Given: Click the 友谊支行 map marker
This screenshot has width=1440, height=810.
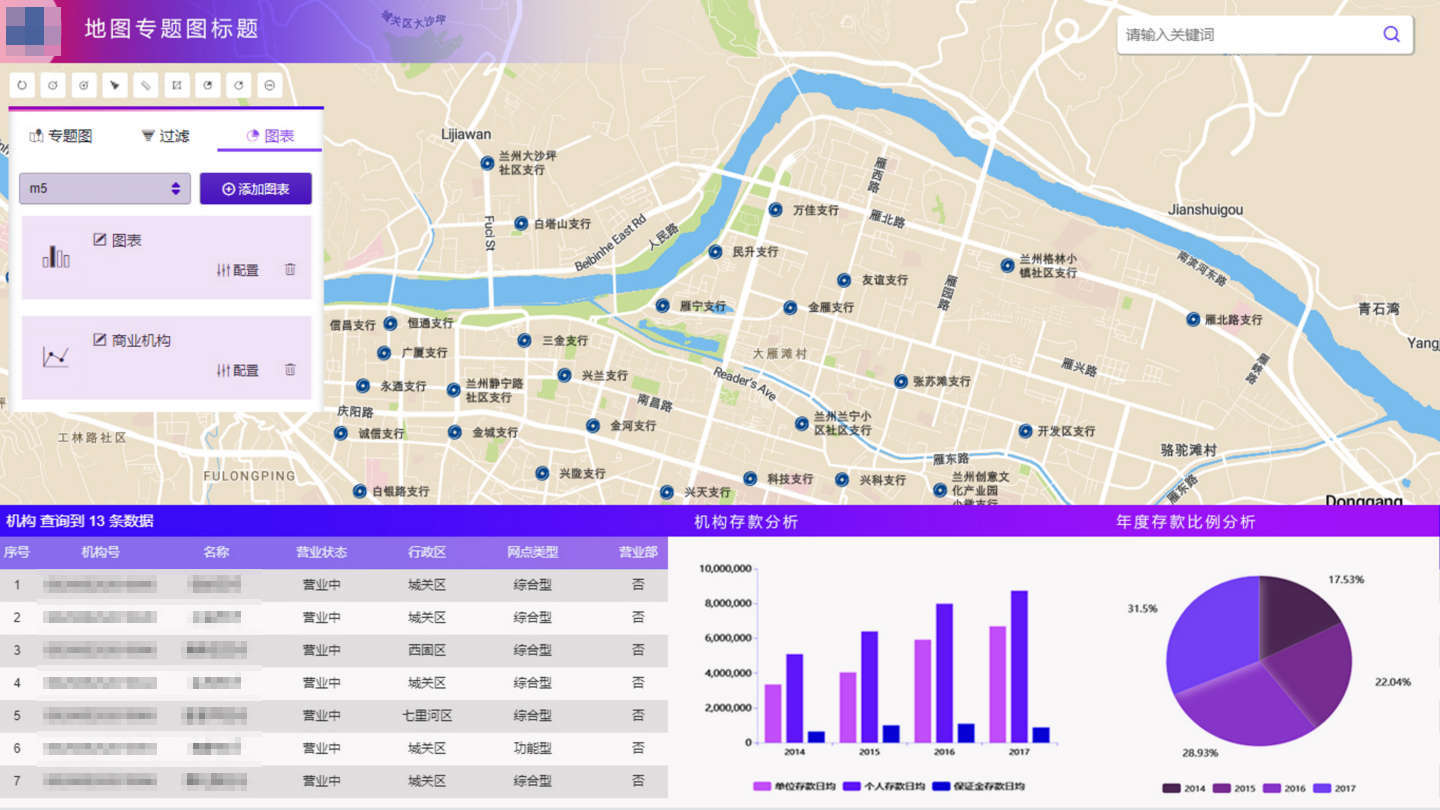Looking at the screenshot, I should click(844, 280).
